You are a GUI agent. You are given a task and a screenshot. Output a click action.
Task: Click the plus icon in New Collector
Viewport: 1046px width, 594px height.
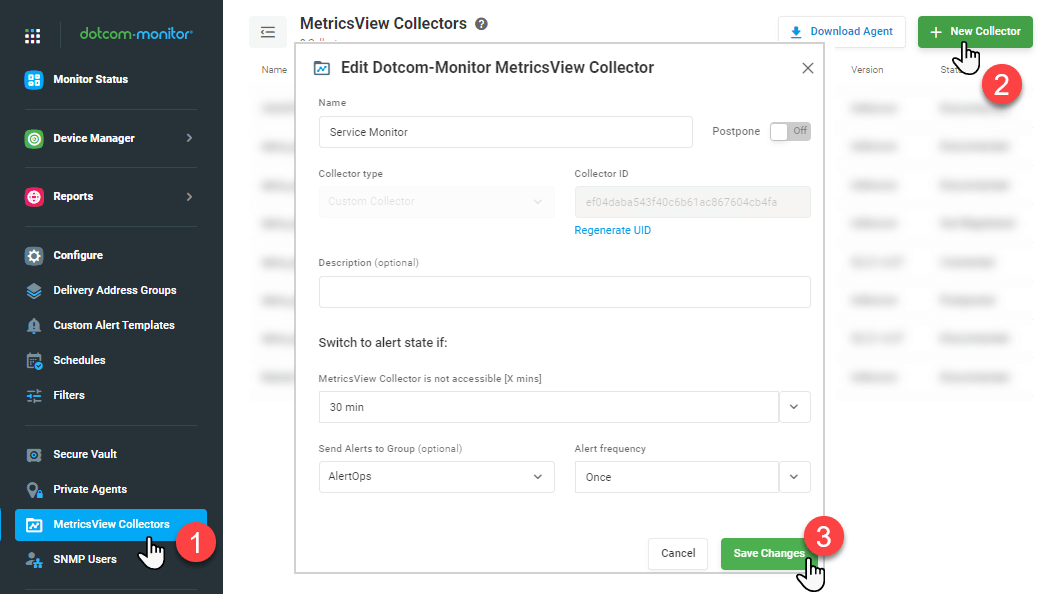pyautogui.click(x=936, y=32)
